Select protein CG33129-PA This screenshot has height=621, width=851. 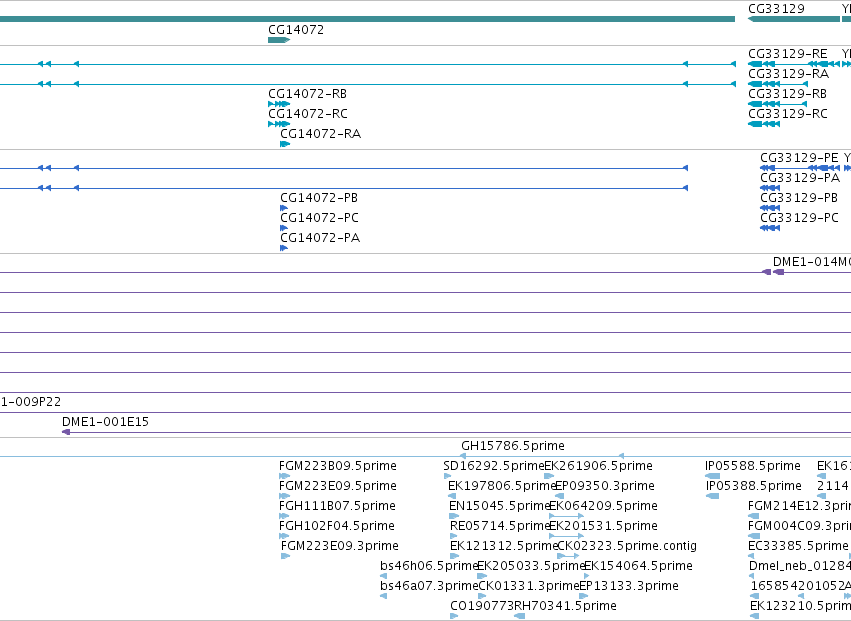[x=799, y=178]
